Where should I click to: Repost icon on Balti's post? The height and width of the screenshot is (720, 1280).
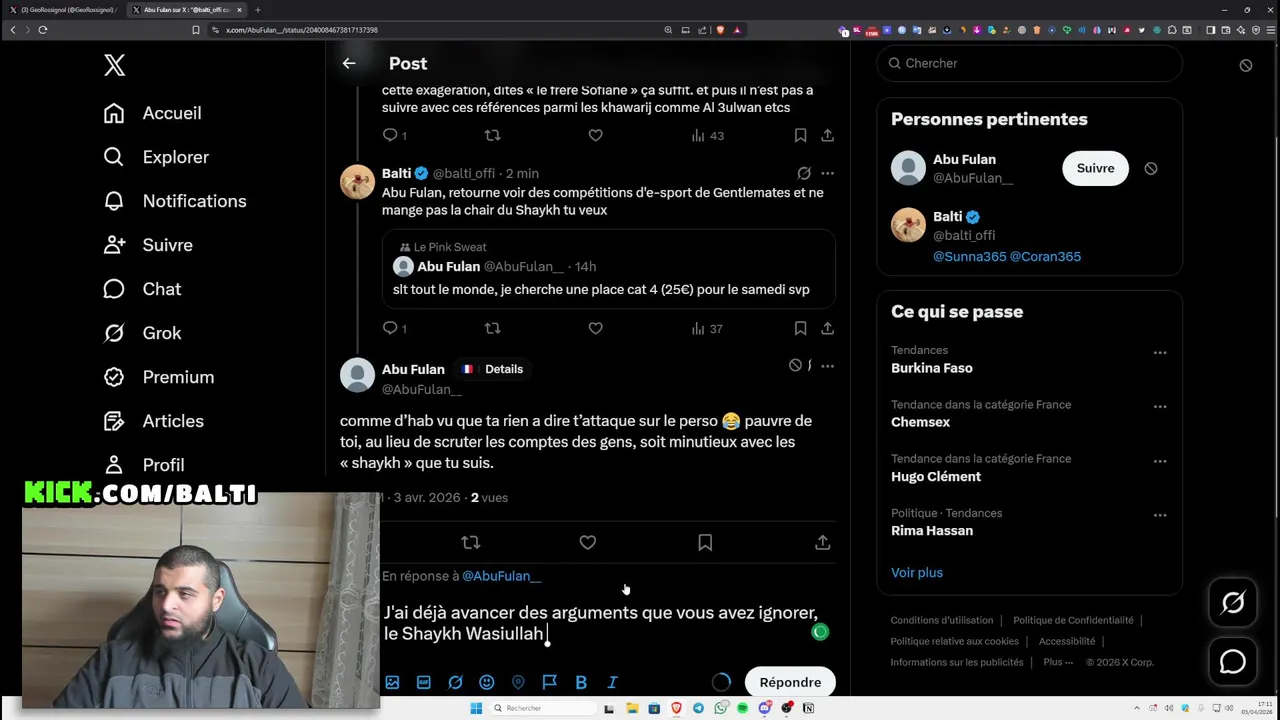click(492, 328)
